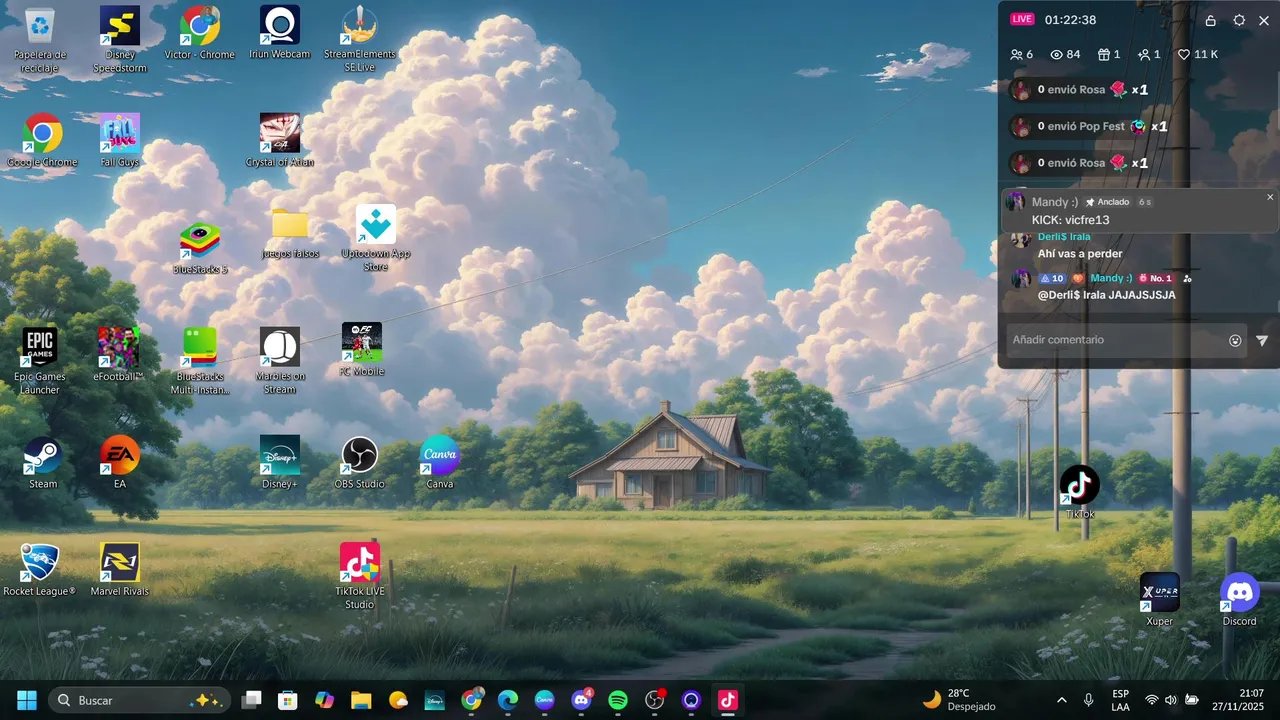1280x720 pixels.
Task: Launch OBS Studio desktop shortcut
Action: click(360, 462)
